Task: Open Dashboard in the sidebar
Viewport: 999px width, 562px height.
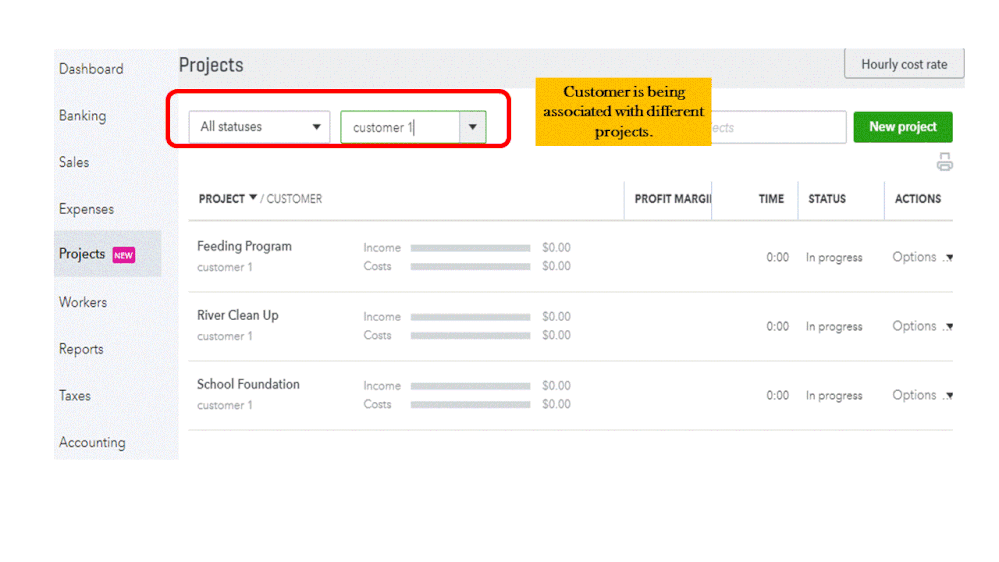Action: tap(91, 69)
